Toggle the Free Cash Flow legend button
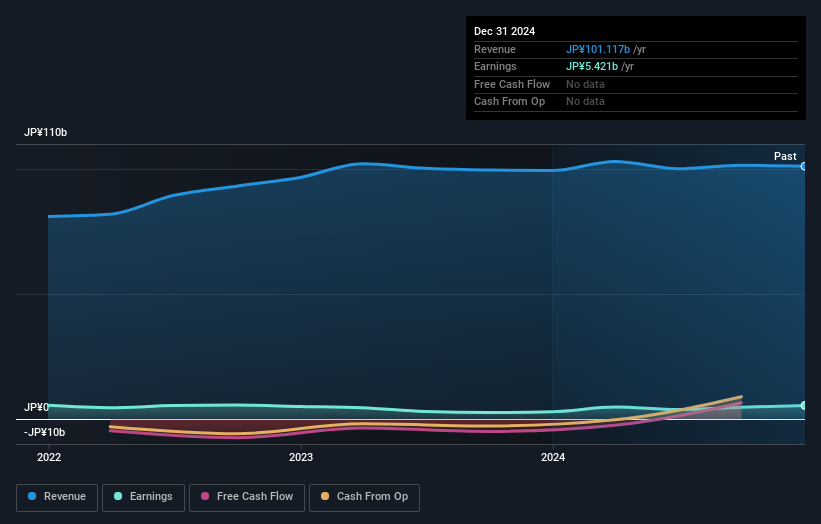 247,497
